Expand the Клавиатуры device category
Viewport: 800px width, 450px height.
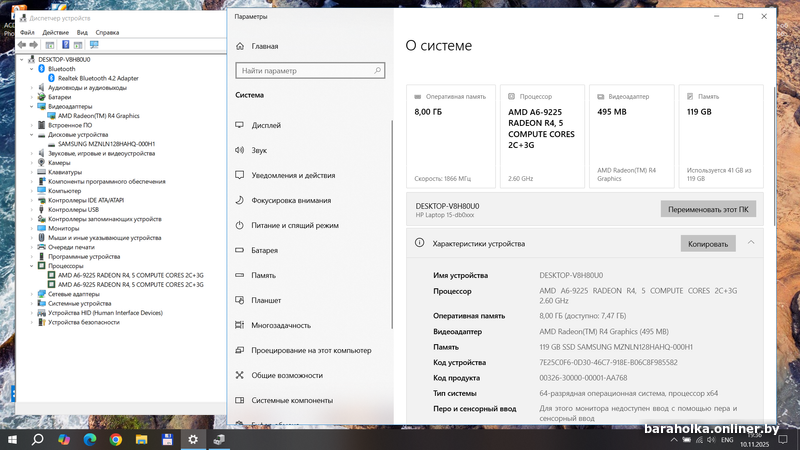point(32,172)
